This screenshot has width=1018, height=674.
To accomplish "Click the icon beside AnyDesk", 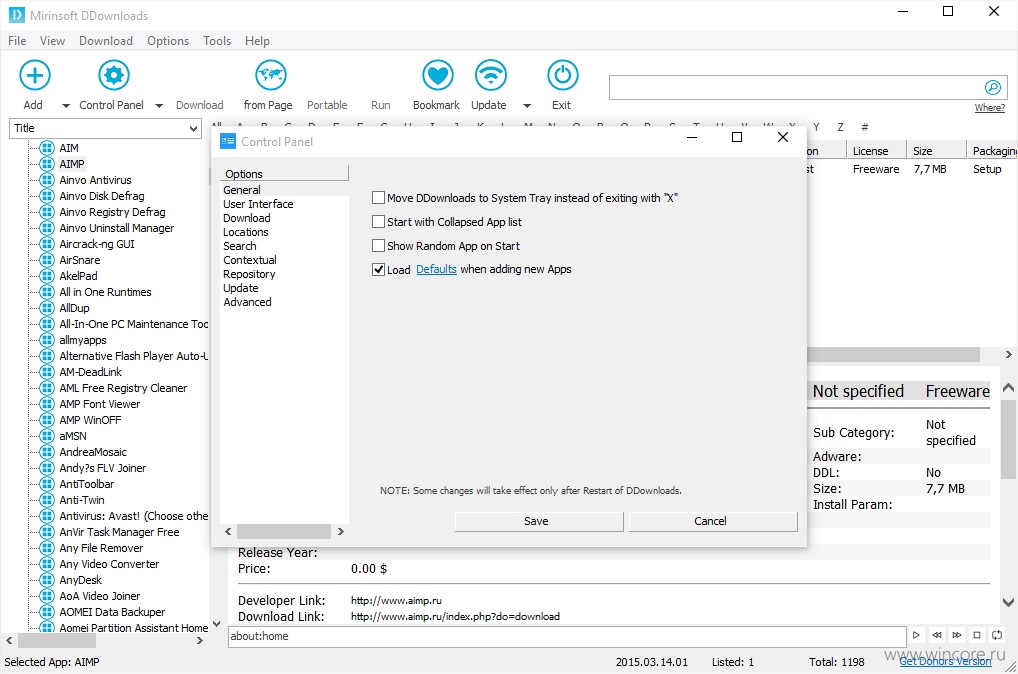I will coord(47,580).
